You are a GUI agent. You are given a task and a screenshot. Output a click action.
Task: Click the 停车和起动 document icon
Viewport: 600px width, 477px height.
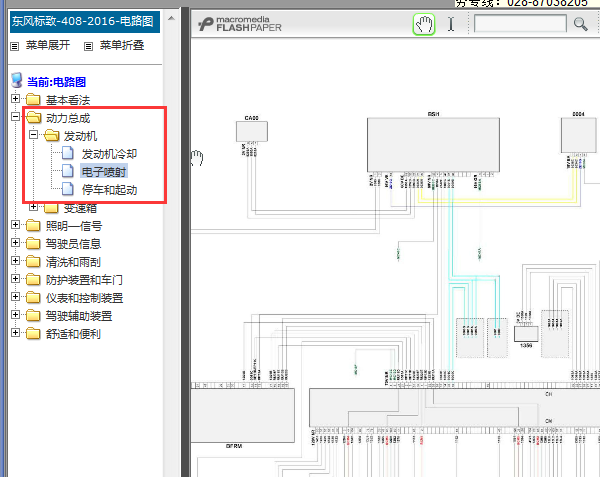(67, 189)
